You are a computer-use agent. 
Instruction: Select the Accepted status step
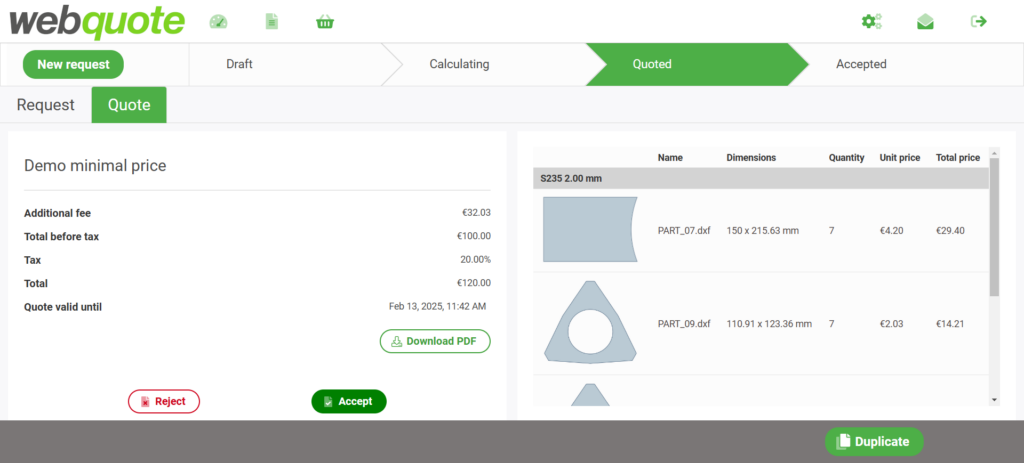coord(861,64)
